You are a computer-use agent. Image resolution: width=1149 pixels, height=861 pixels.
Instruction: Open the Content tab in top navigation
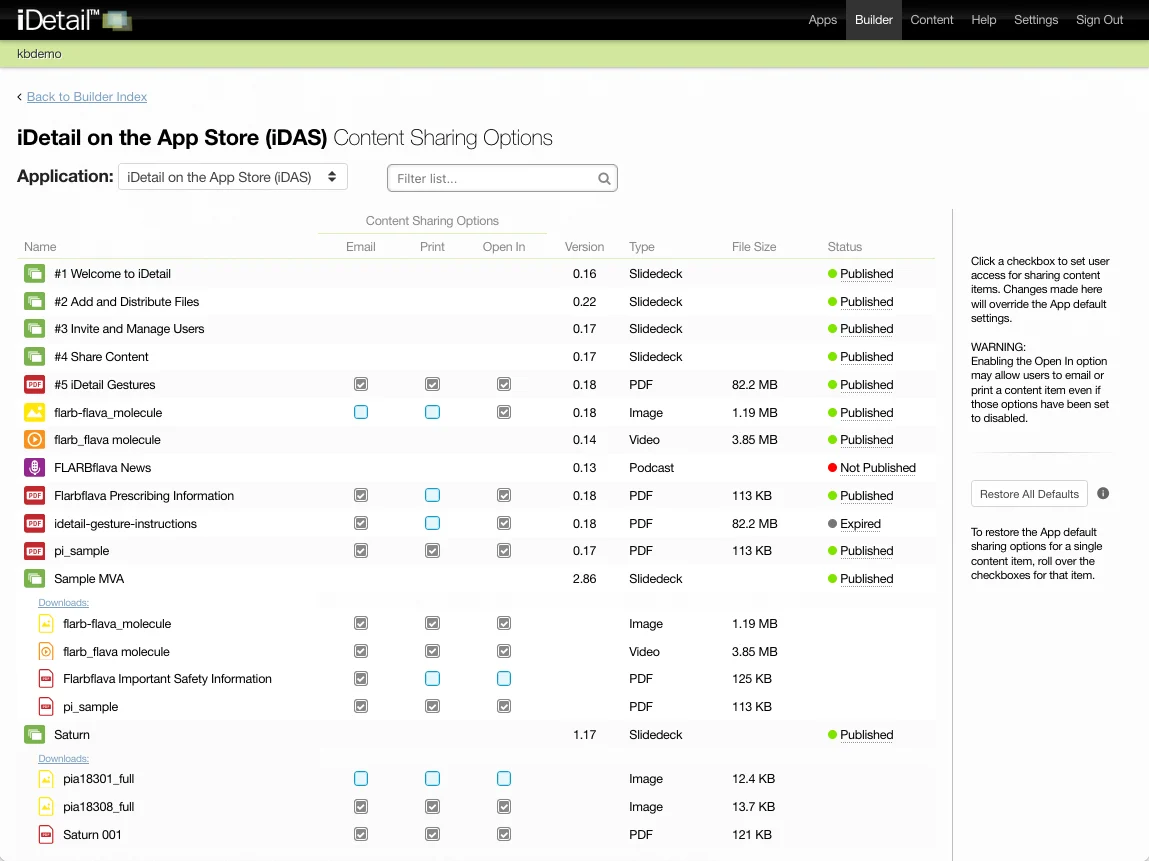[931, 20]
